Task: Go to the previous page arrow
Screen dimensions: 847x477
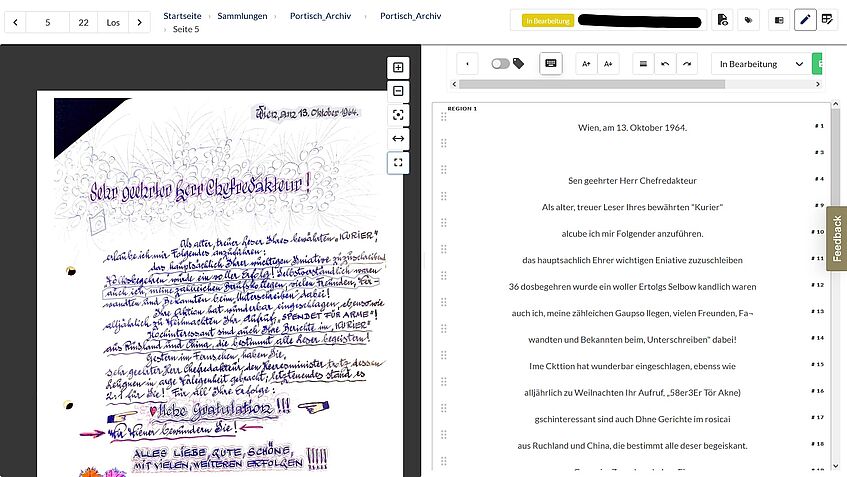Action: tap(15, 22)
